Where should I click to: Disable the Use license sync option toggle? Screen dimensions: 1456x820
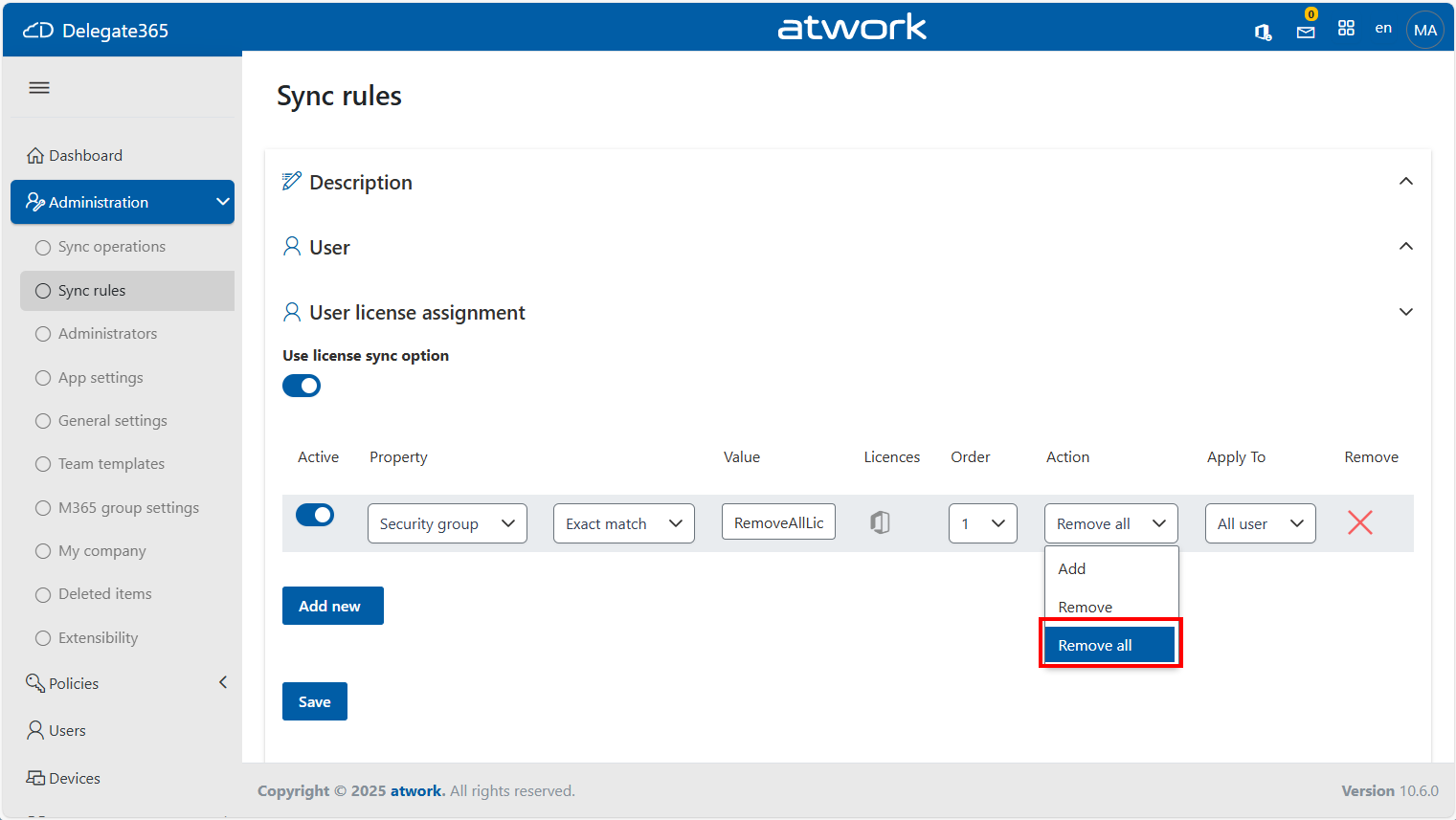(302, 386)
